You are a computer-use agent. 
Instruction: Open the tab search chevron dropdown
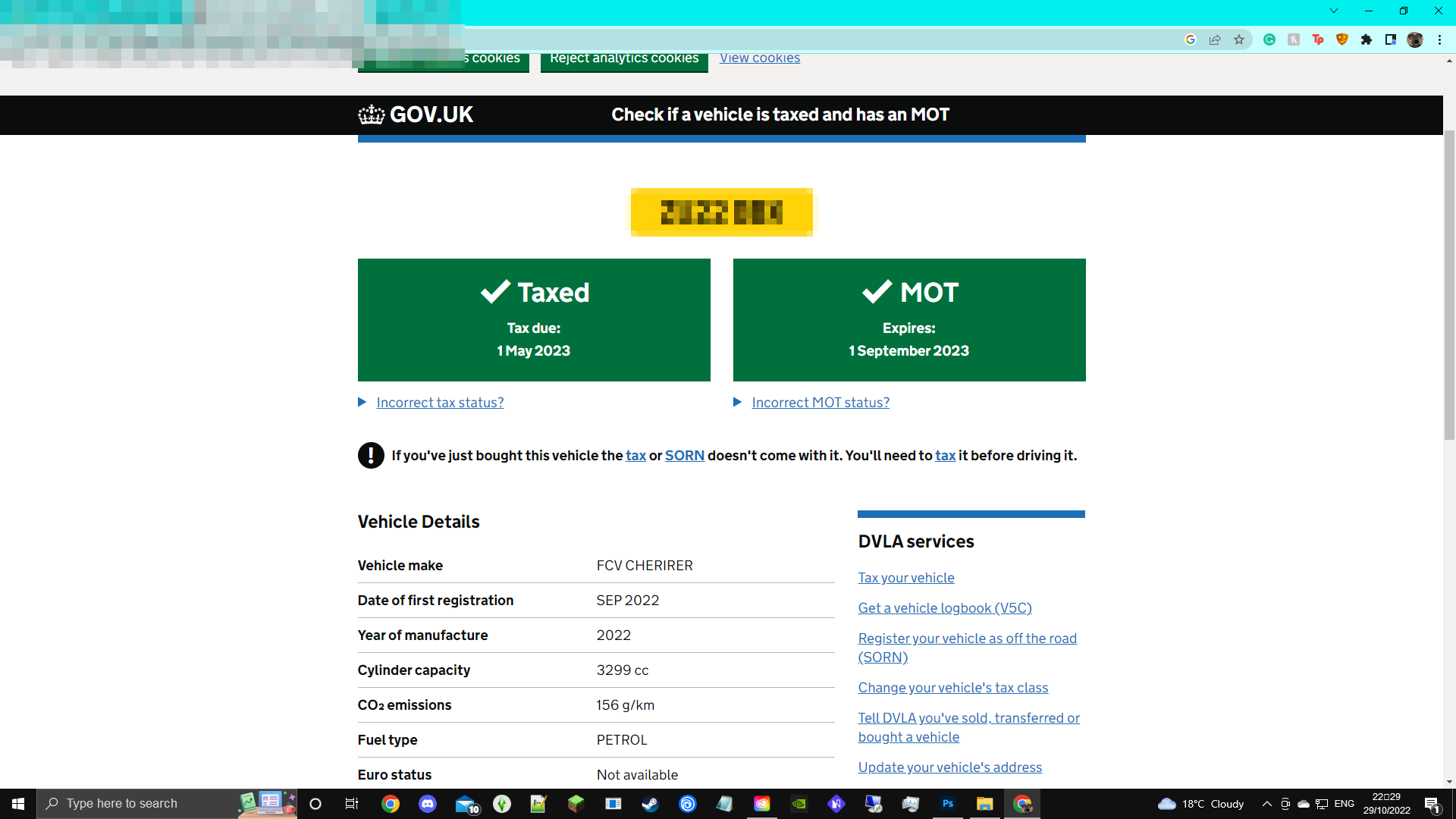[x=1334, y=11]
